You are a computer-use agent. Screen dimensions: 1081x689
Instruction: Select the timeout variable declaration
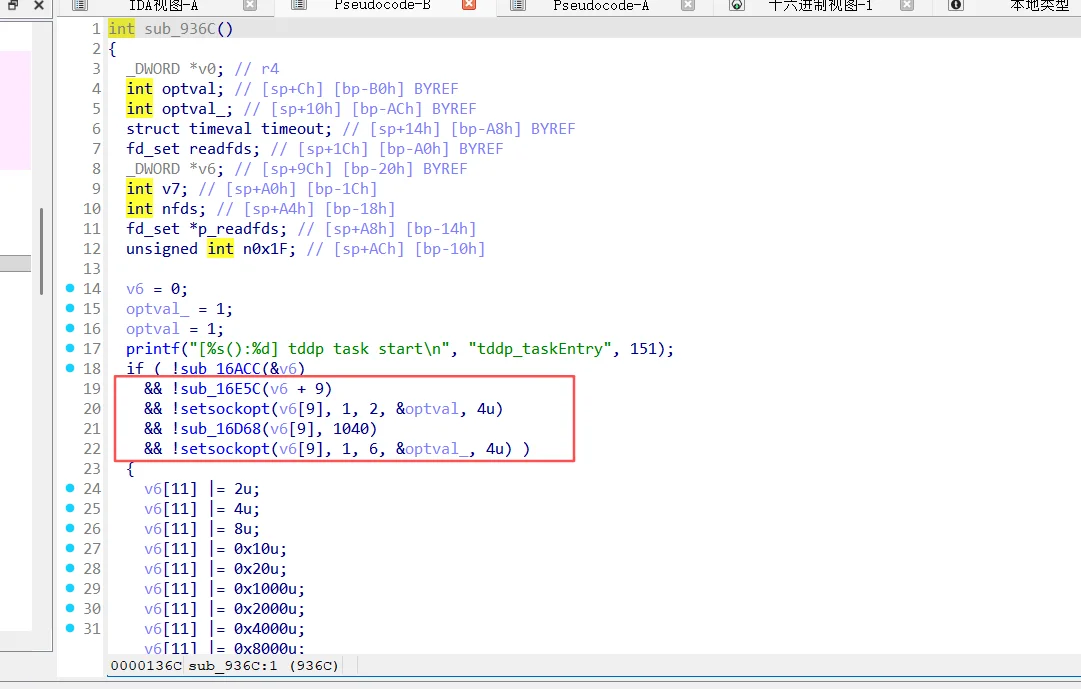[292, 129]
